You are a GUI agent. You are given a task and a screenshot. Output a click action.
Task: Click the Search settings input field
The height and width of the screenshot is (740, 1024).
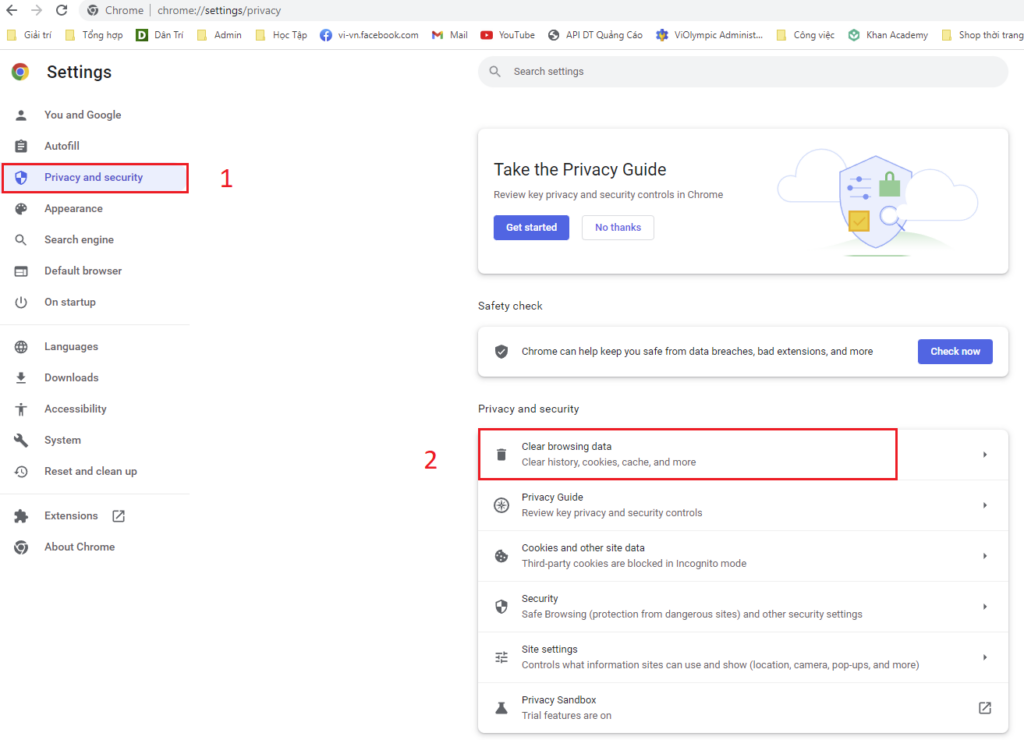tap(743, 71)
